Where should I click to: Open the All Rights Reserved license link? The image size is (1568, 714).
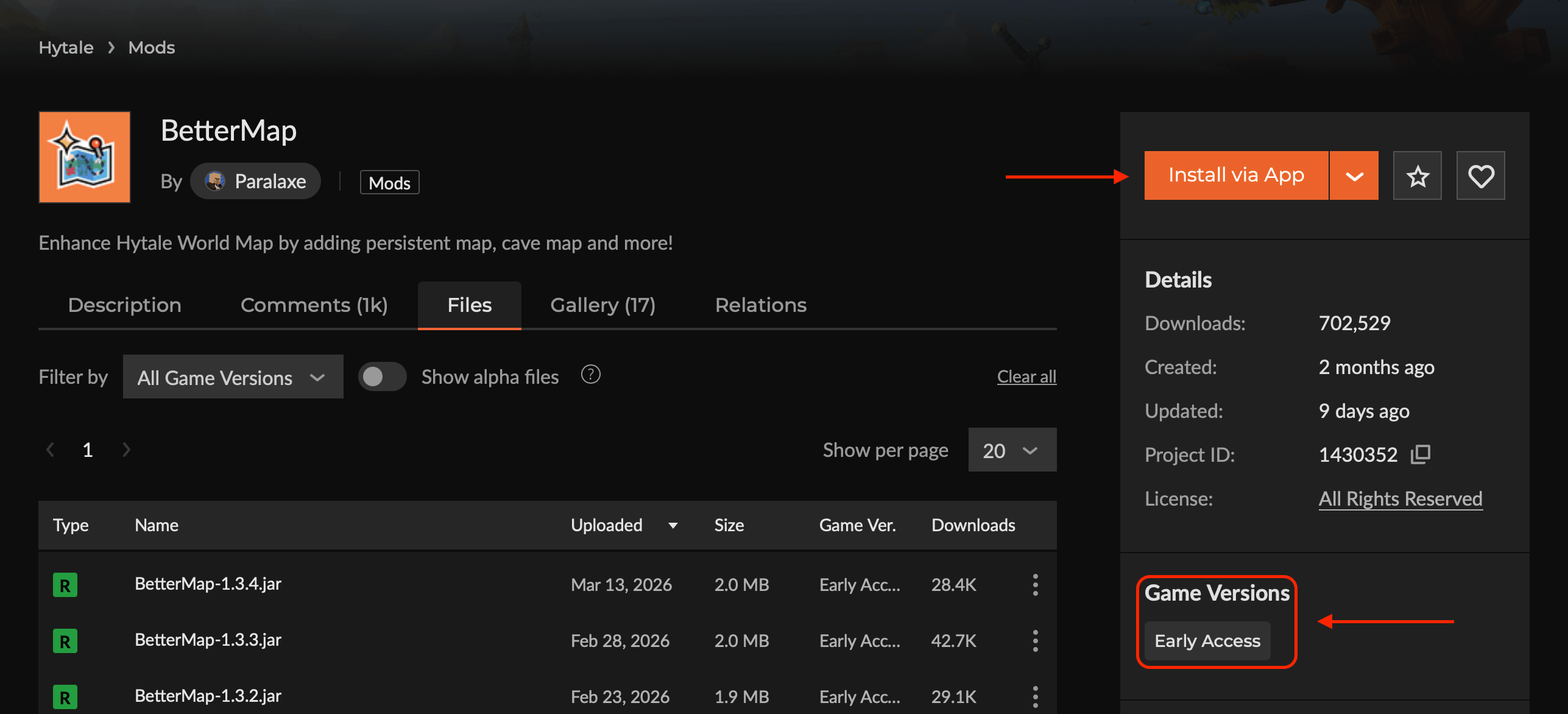[x=1400, y=499]
